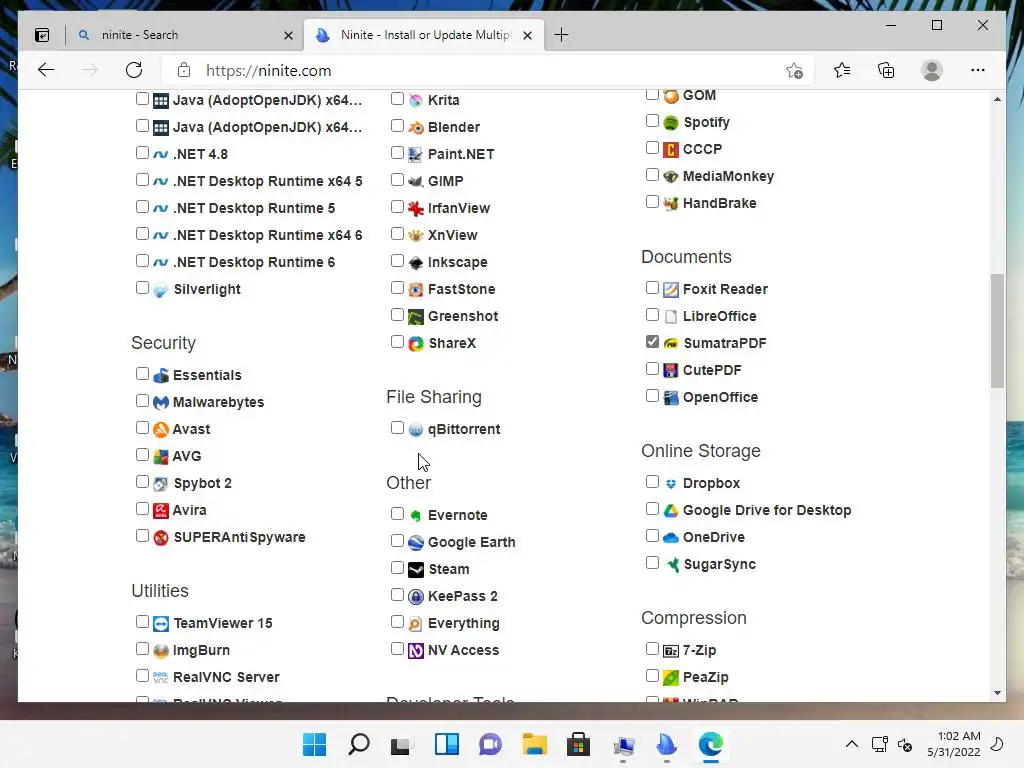This screenshot has height=768, width=1024.
Task: Uncheck the SumatraPDF checkbox
Action: (652, 342)
